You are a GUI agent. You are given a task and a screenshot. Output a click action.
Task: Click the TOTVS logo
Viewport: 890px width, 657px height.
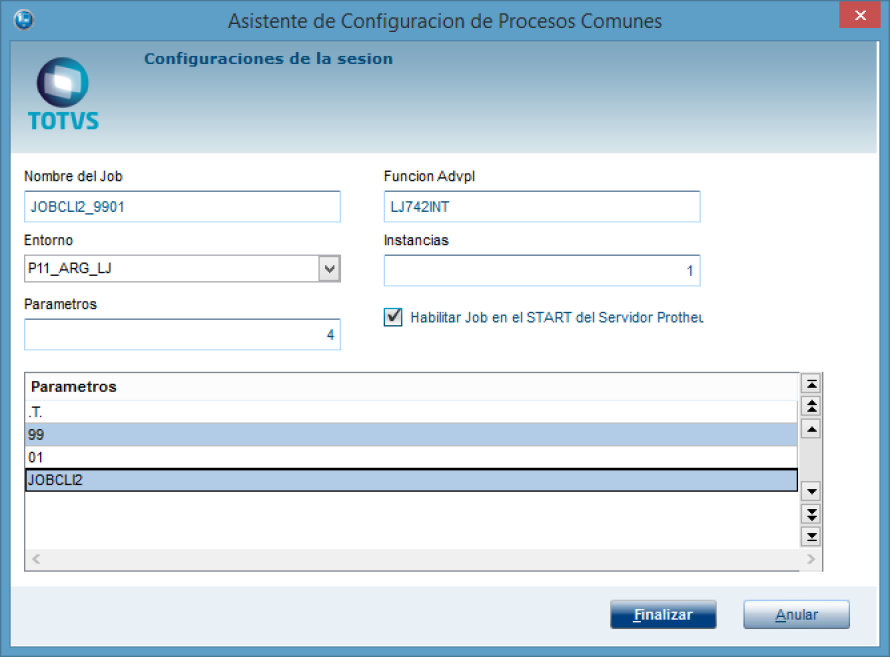point(63,94)
